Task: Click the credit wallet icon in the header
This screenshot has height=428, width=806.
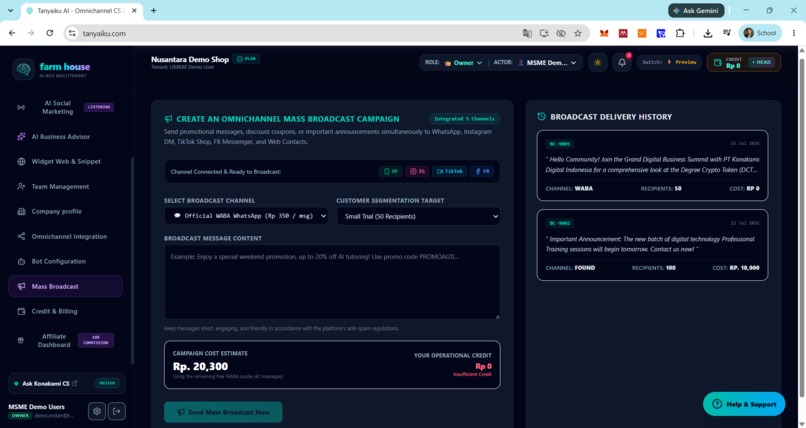Action: click(718, 63)
